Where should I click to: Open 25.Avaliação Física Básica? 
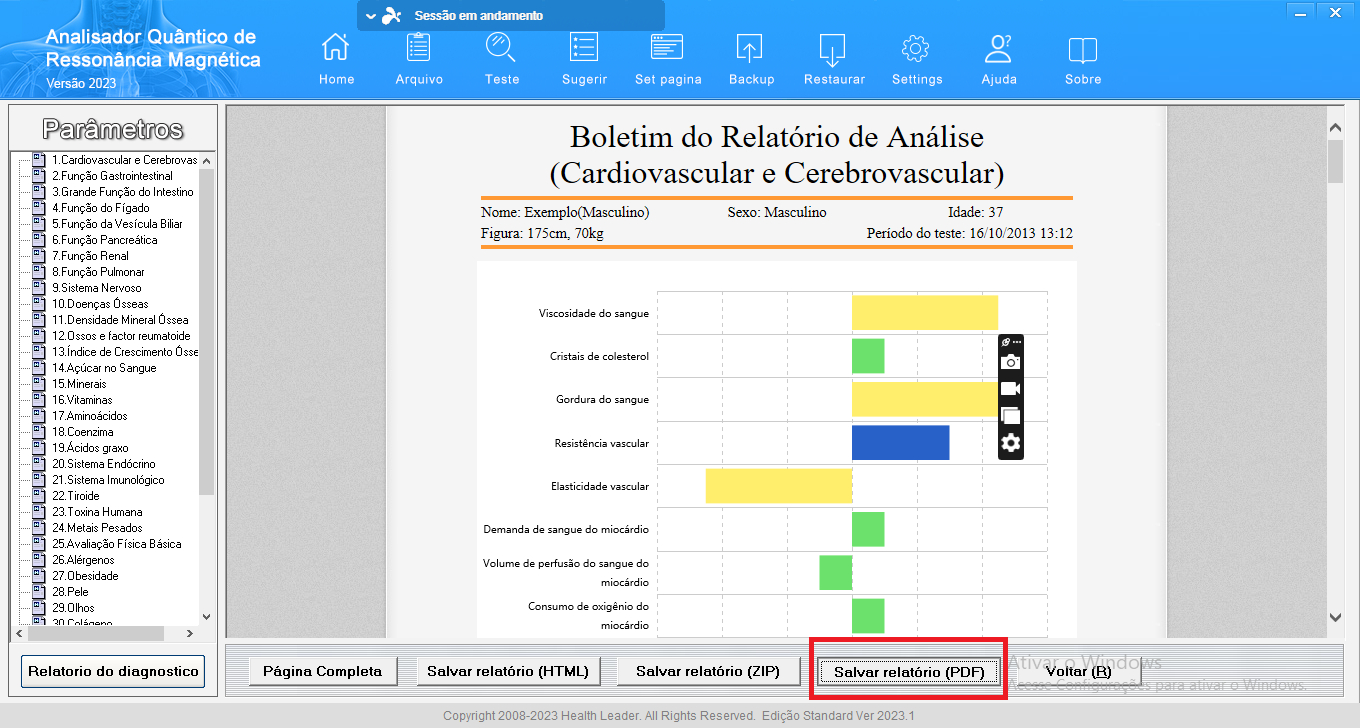(117, 544)
